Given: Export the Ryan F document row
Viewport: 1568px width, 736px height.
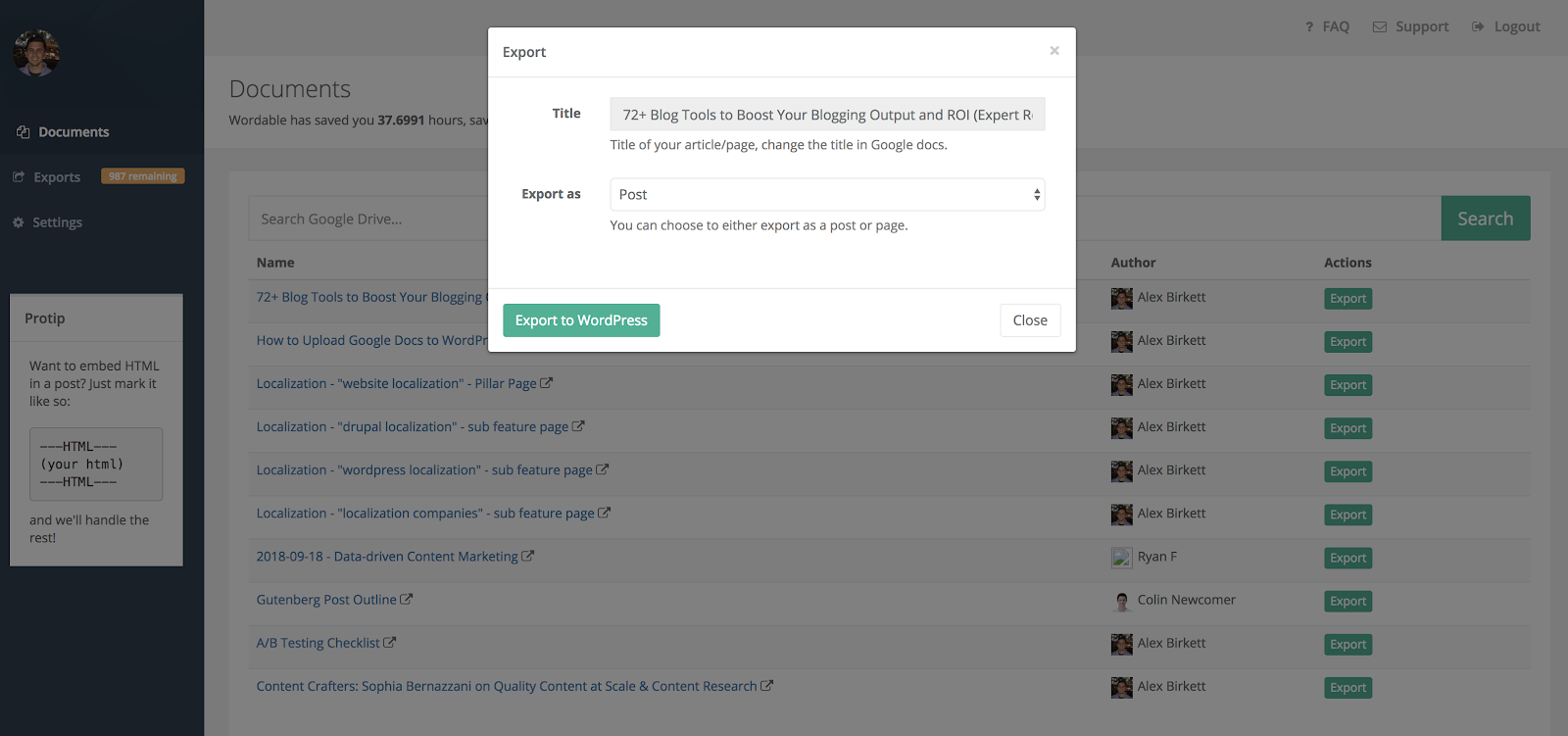Looking at the screenshot, I should pyautogui.click(x=1347, y=558).
